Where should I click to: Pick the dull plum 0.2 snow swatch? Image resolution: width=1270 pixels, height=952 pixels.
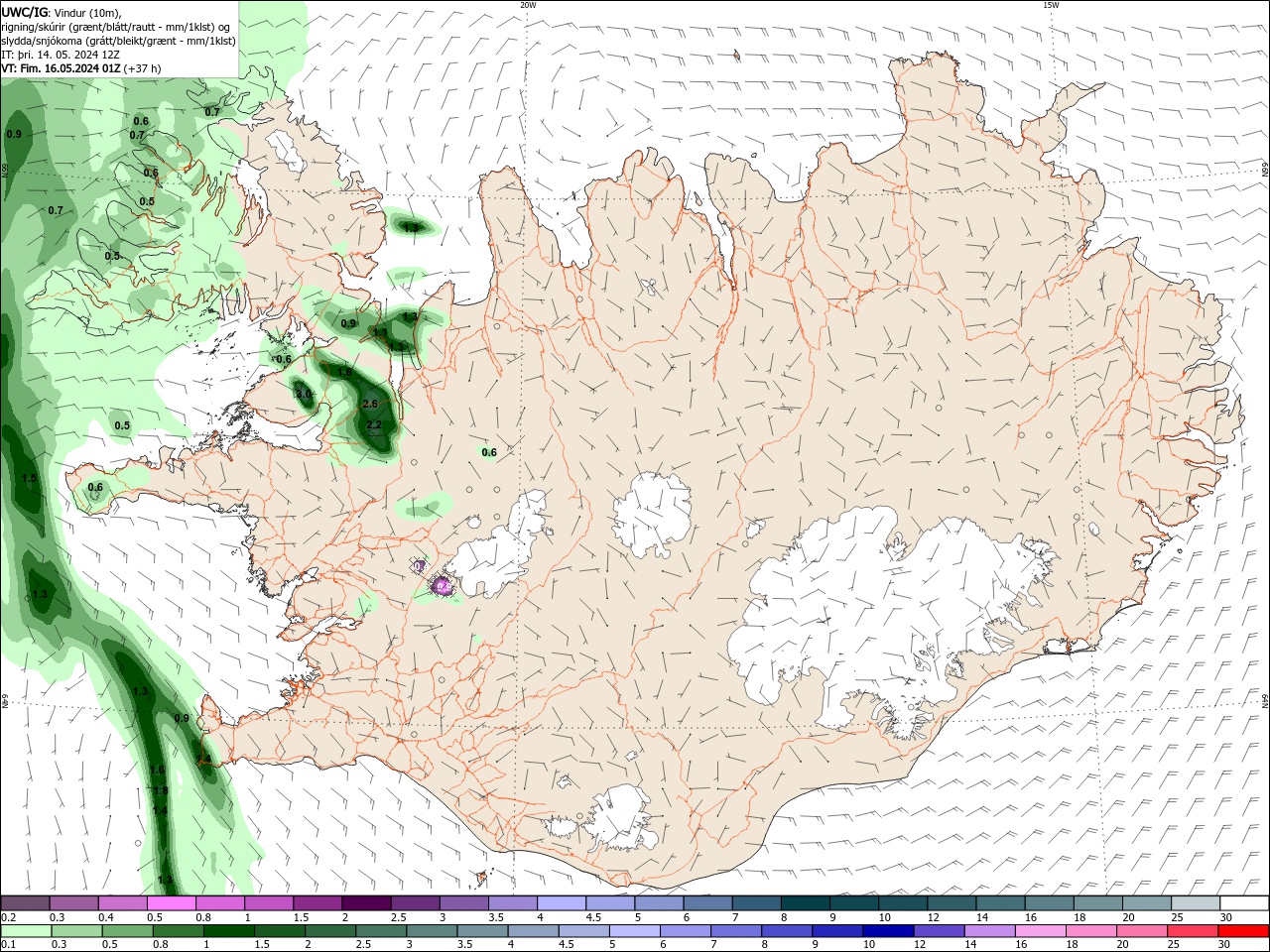[25, 903]
